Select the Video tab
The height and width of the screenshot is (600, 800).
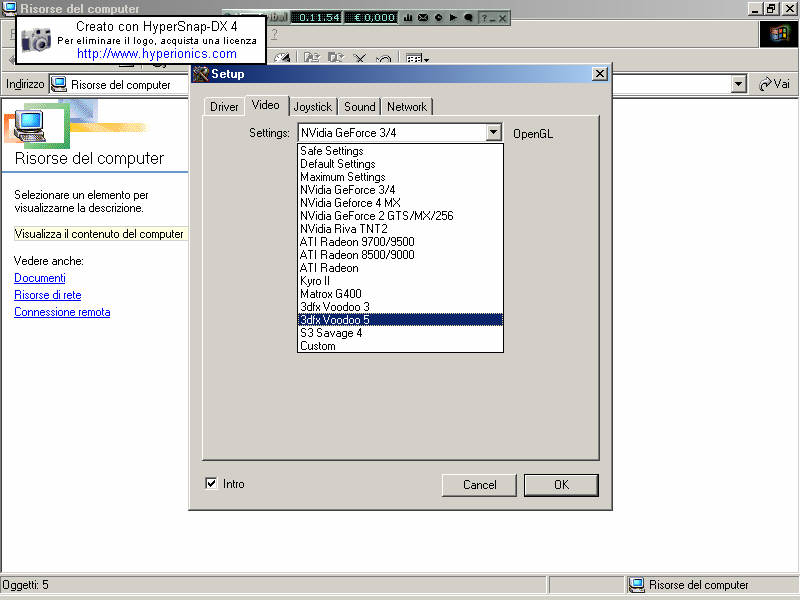pos(266,105)
